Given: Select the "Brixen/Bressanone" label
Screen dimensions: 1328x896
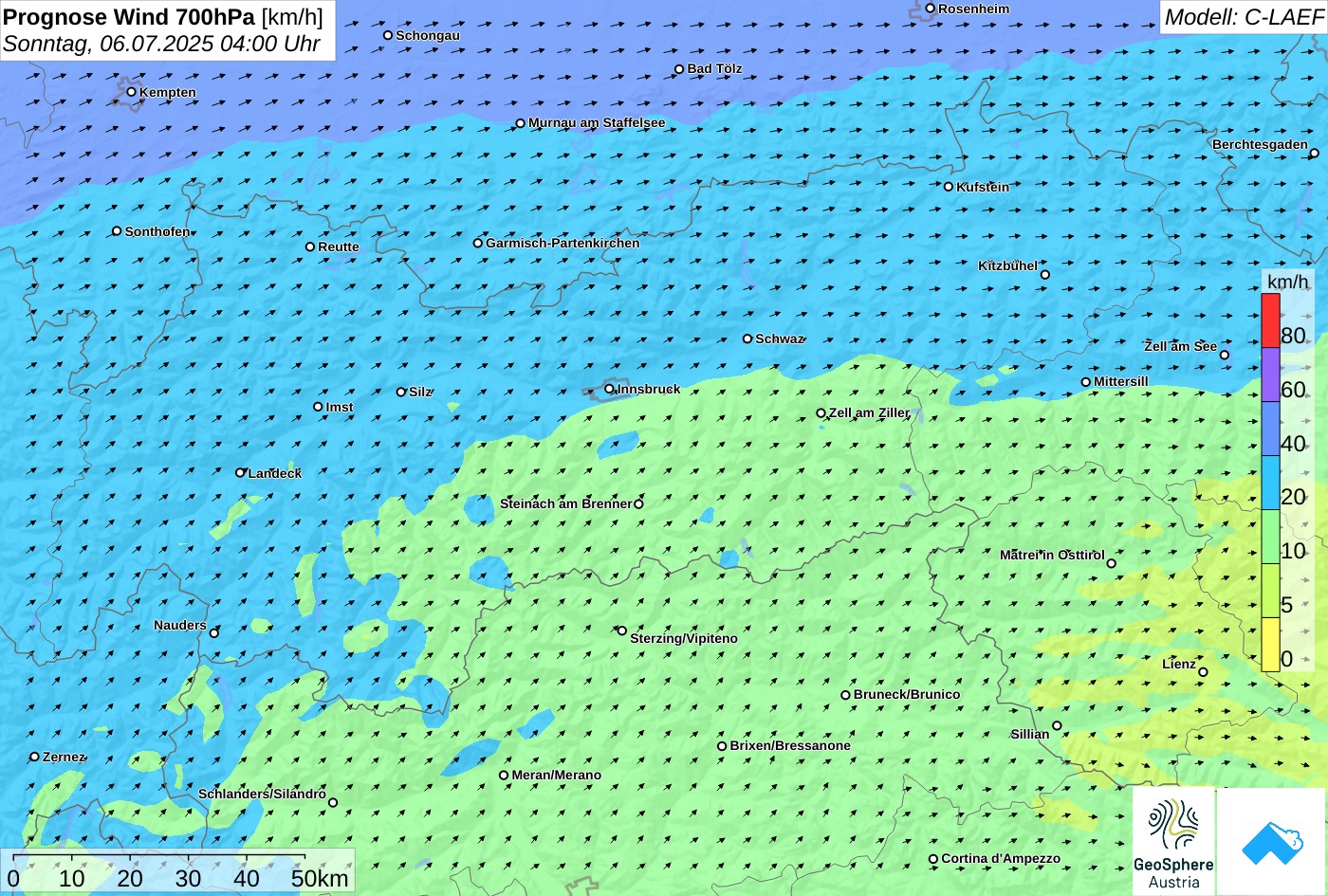Looking at the screenshot, I should tap(790, 745).
